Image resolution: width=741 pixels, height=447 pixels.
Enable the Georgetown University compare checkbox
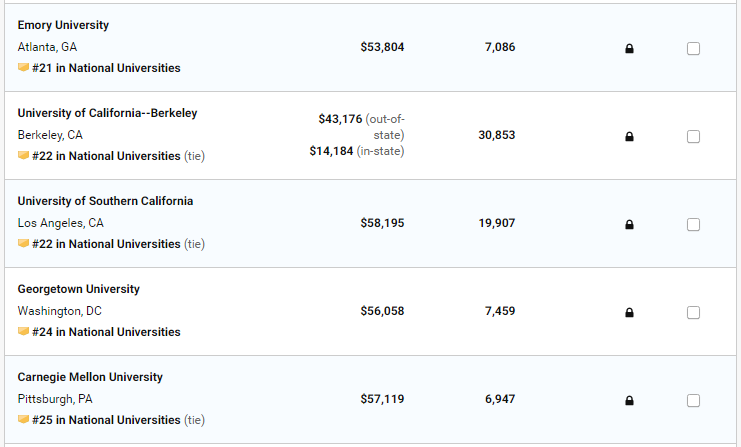pyautogui.click(x=693, y=312)
